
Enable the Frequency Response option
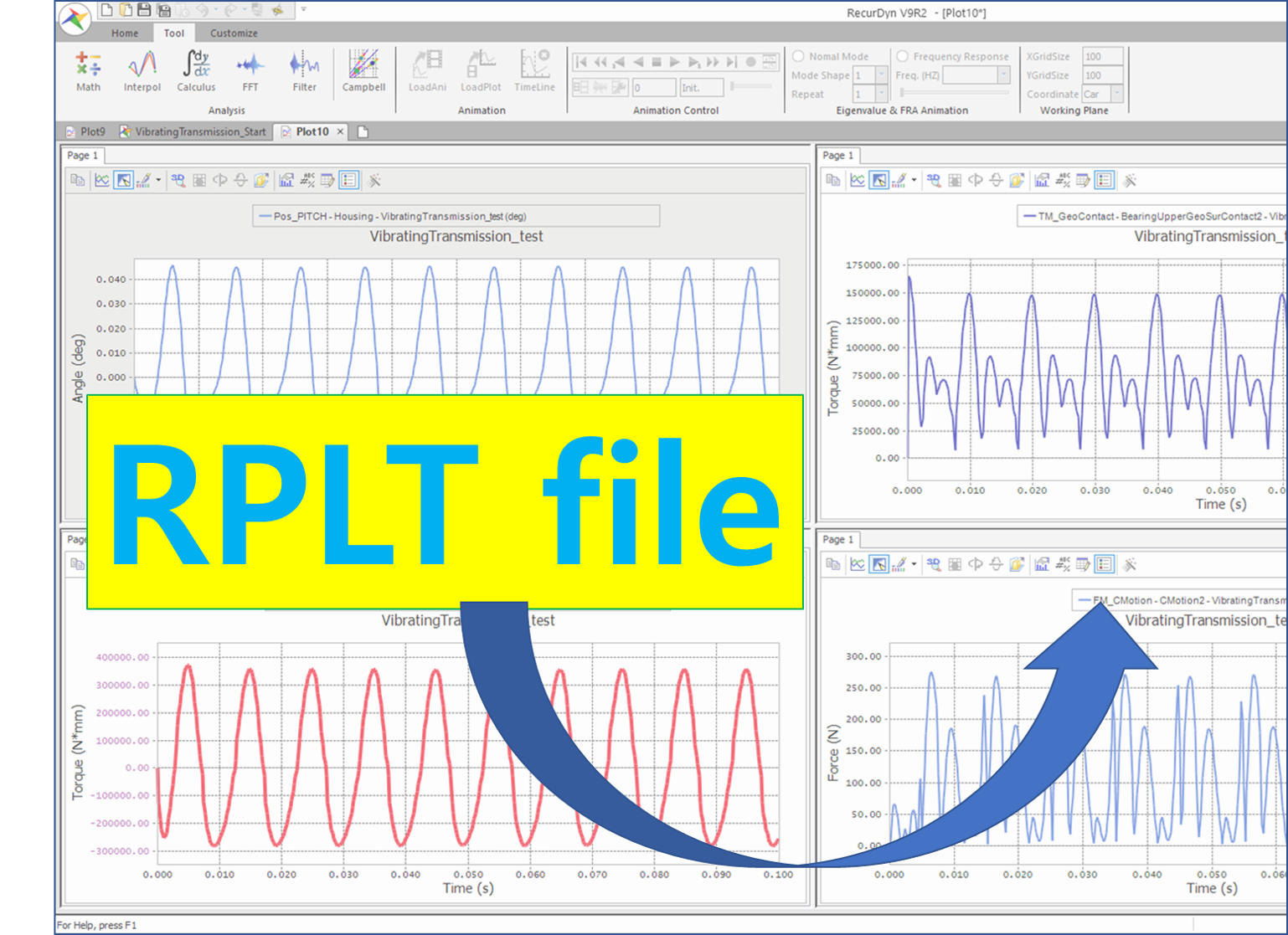coord(904,55)
